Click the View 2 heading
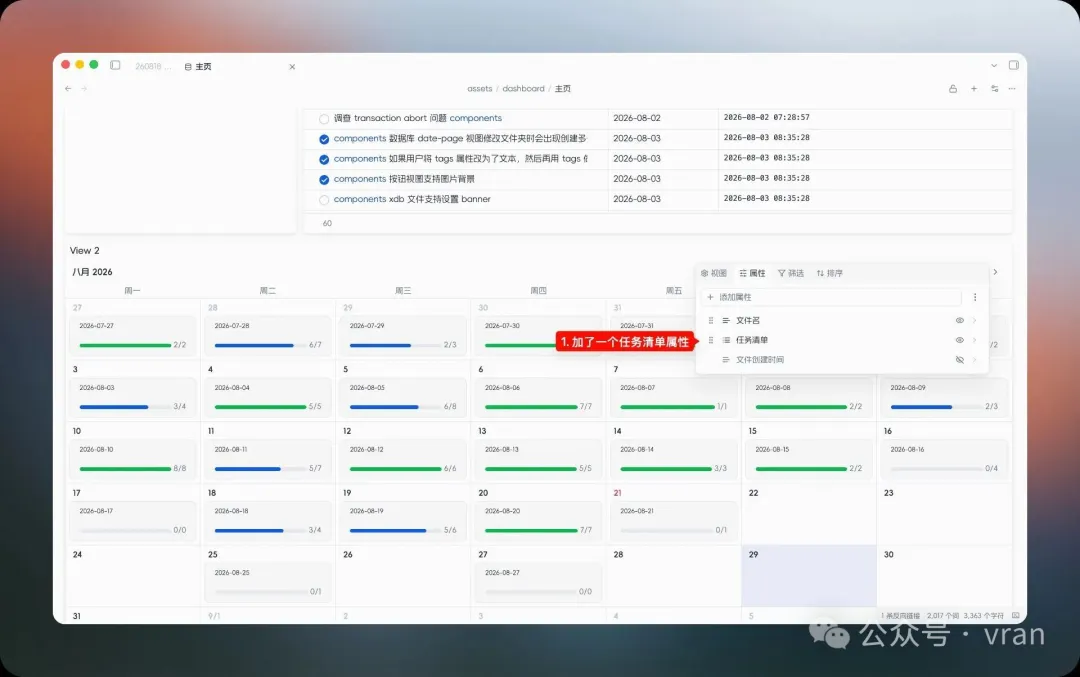The height and width of the screenshot is (677, 1080). click(84, 251)
